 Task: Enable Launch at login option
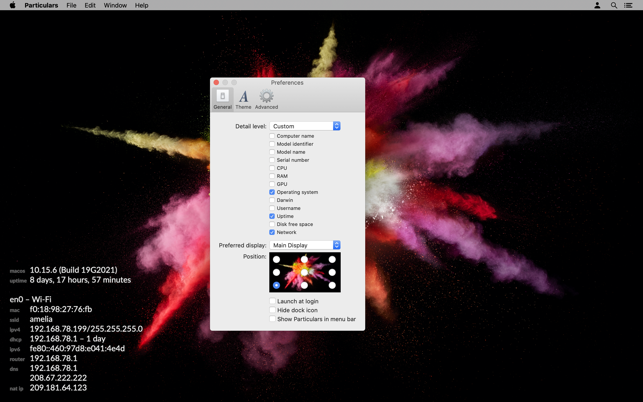click(x=272, y=301)
